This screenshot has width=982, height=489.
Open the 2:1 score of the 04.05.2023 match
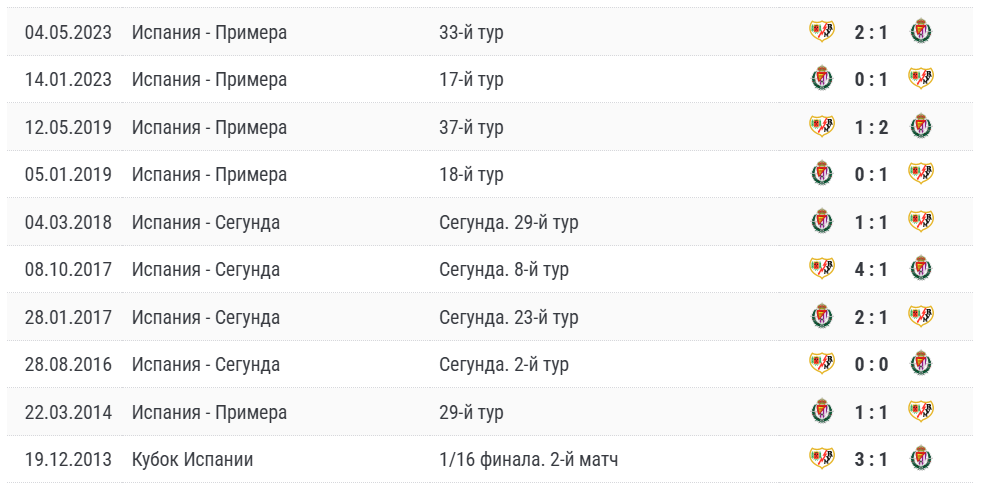(870, 32)
